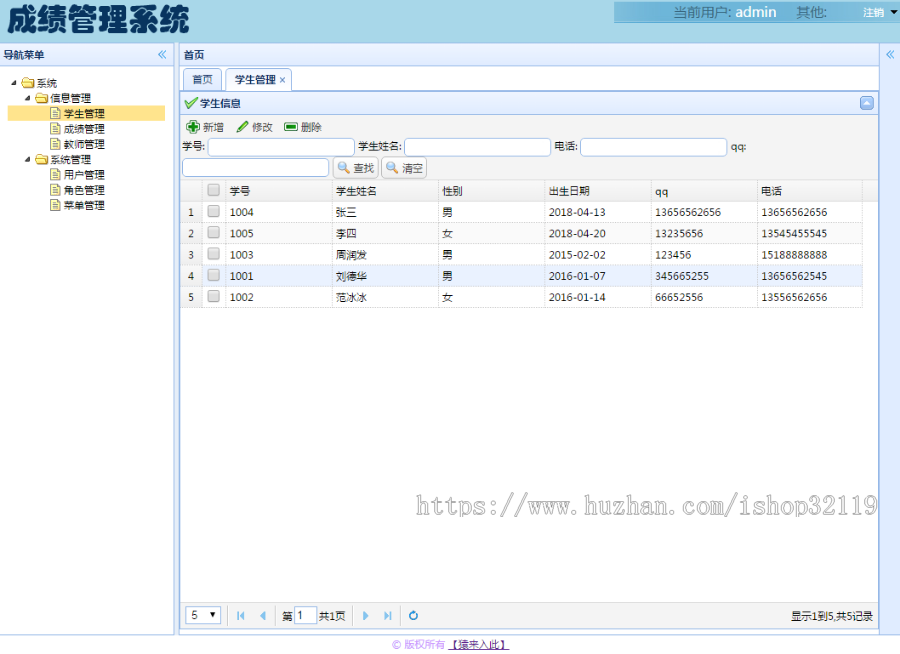The height and width of the screenshot is (654, 900).
Task: Click the next page arrow icon
Action: point(366,615)
